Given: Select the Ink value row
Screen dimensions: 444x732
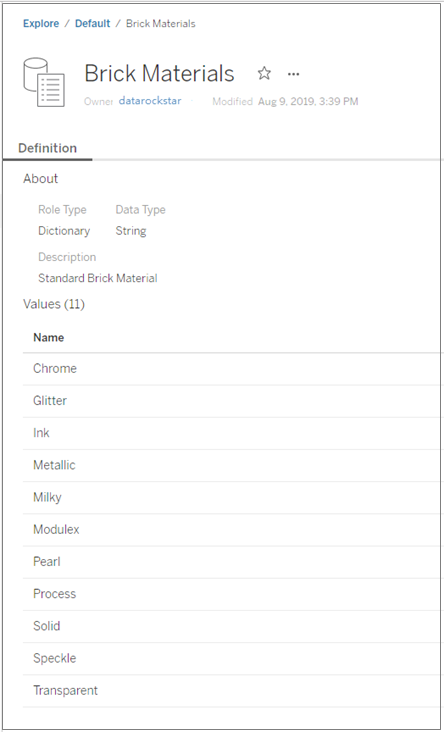Looking at the screenshot, I should tap(233, 433).
